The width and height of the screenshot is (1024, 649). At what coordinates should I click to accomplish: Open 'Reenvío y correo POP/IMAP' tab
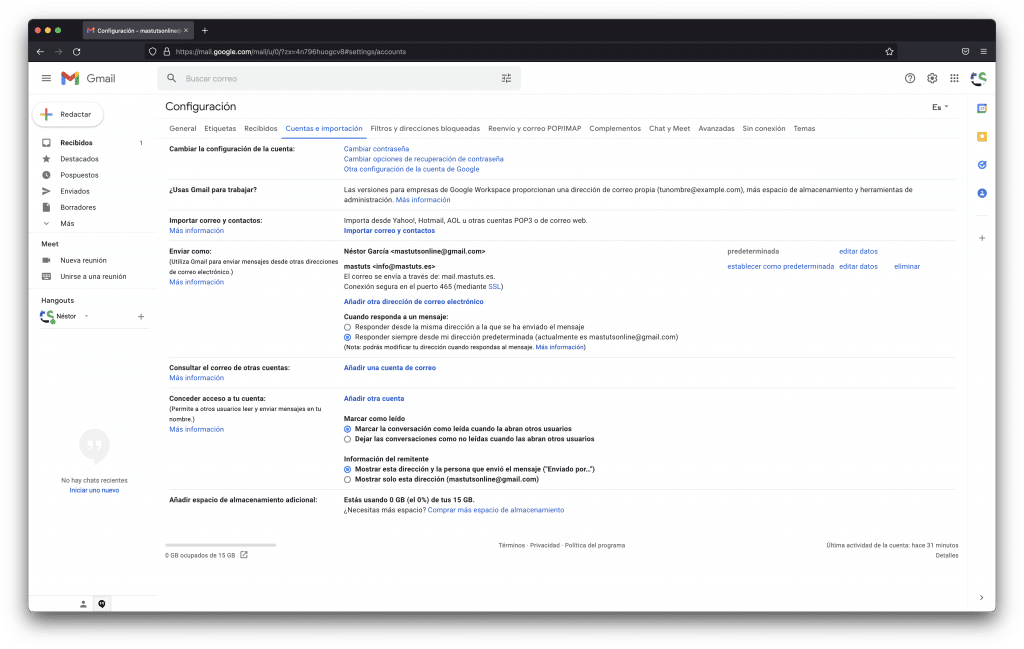(x=534, y=129)
